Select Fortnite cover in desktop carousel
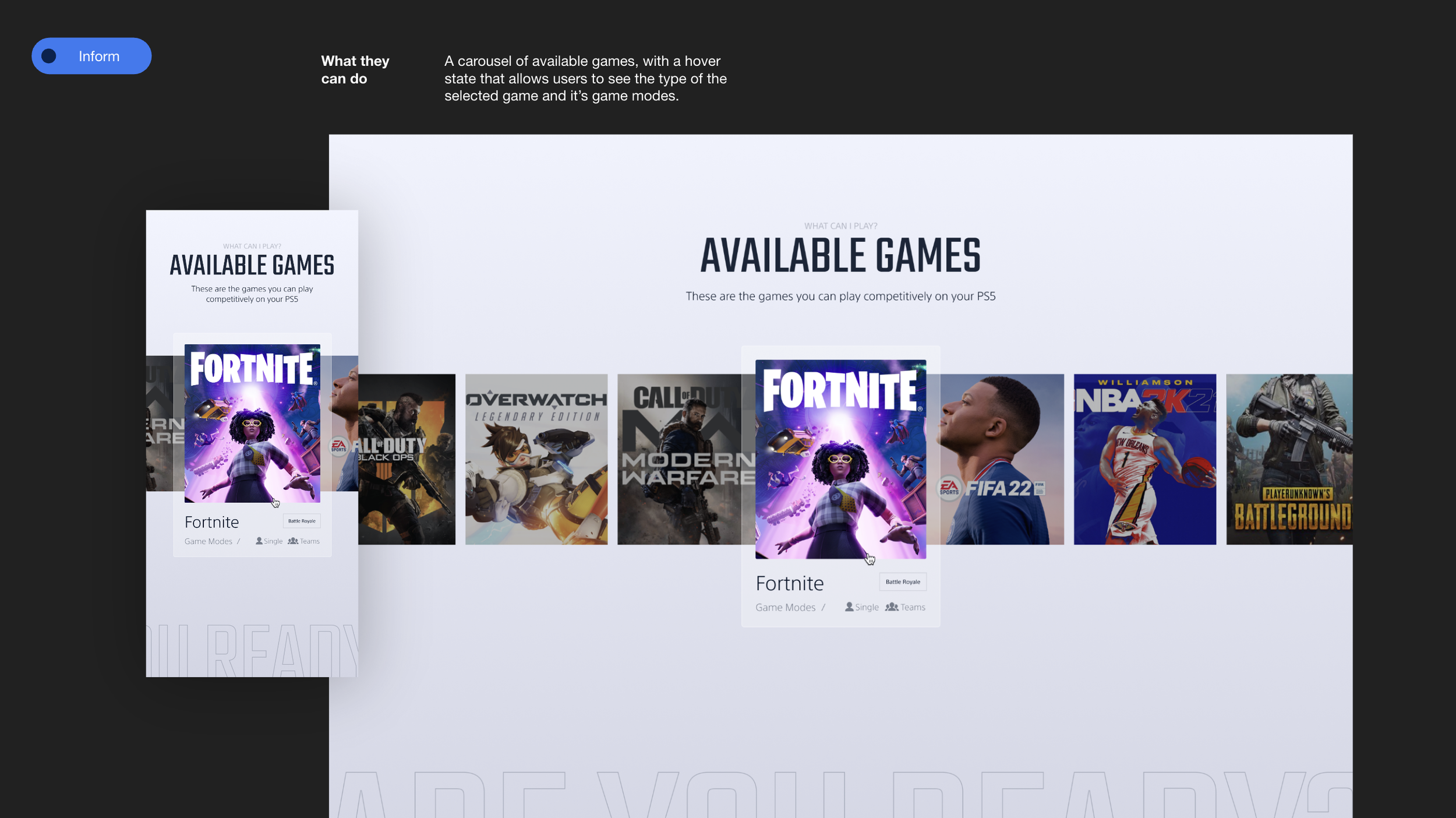This screenshot has width=1456, height=818. [840, 459]
